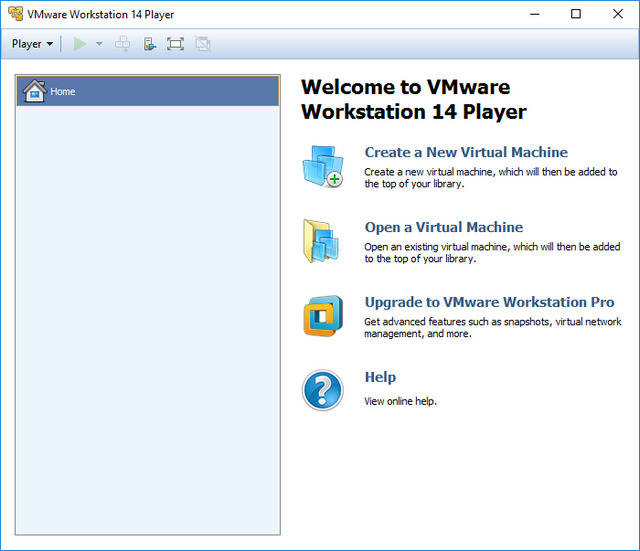This screenshot has width=640, height=551.
Task: Enter full screen mode via toolbar icon
Action: click(175, 44)
